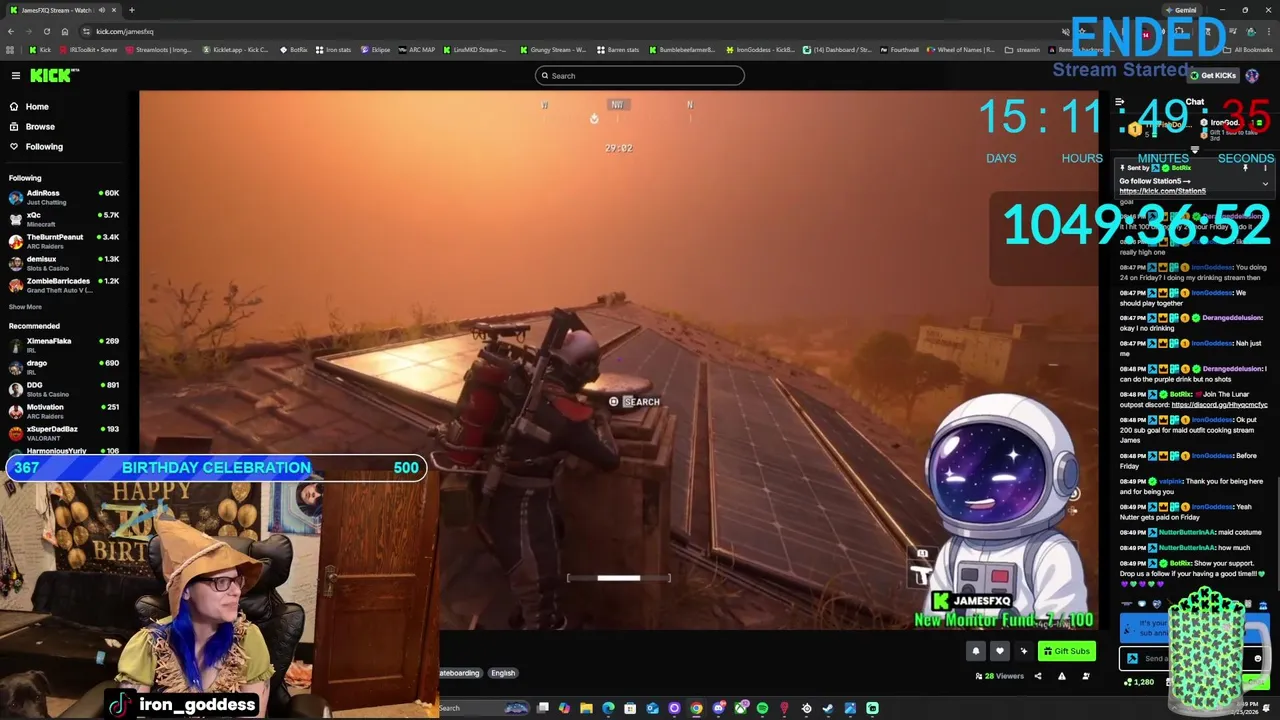Screen dimensions: 1280x720
Task: Open the Gemini button in Chrome
Action: 1180,10
